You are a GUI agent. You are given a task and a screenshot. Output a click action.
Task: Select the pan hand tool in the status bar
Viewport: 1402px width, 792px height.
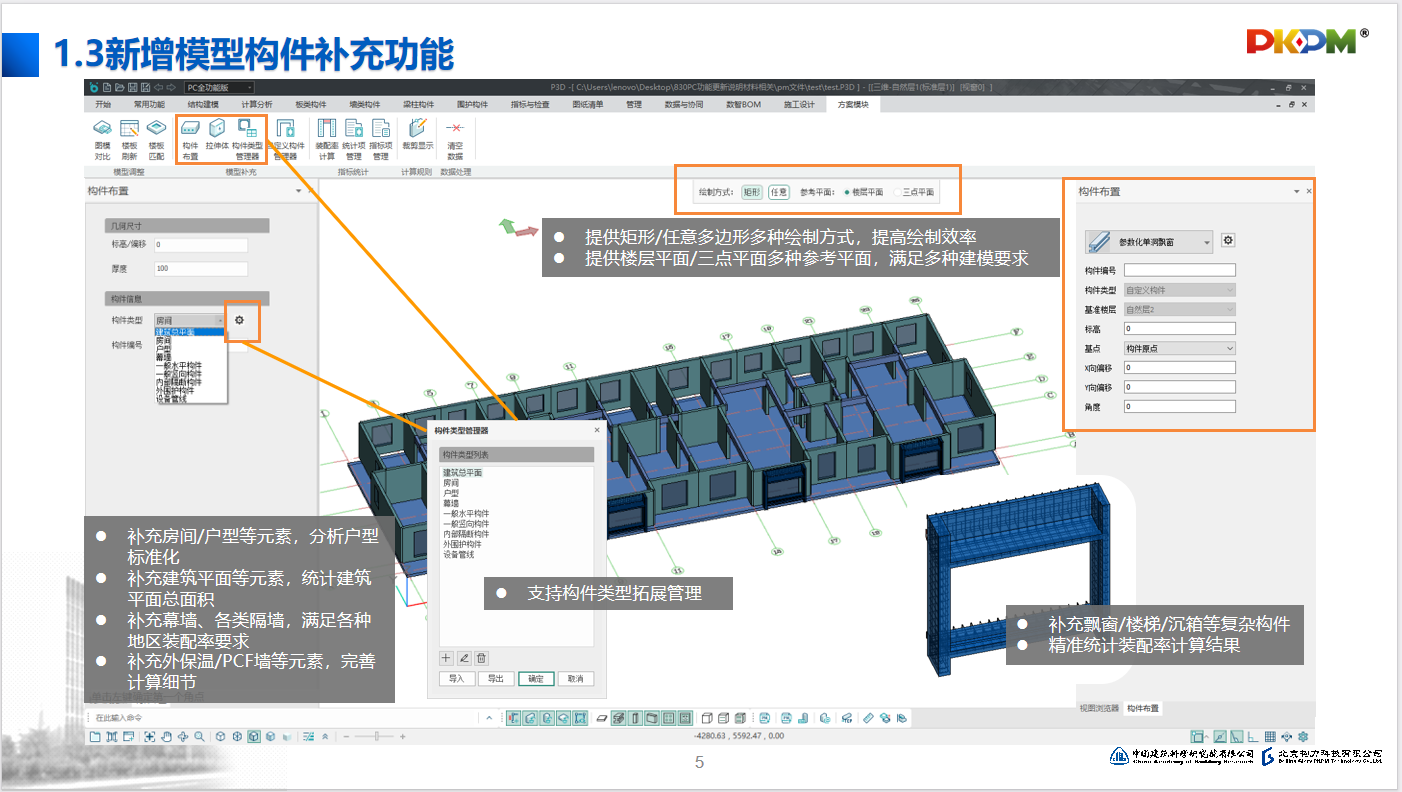pos(167,737)
